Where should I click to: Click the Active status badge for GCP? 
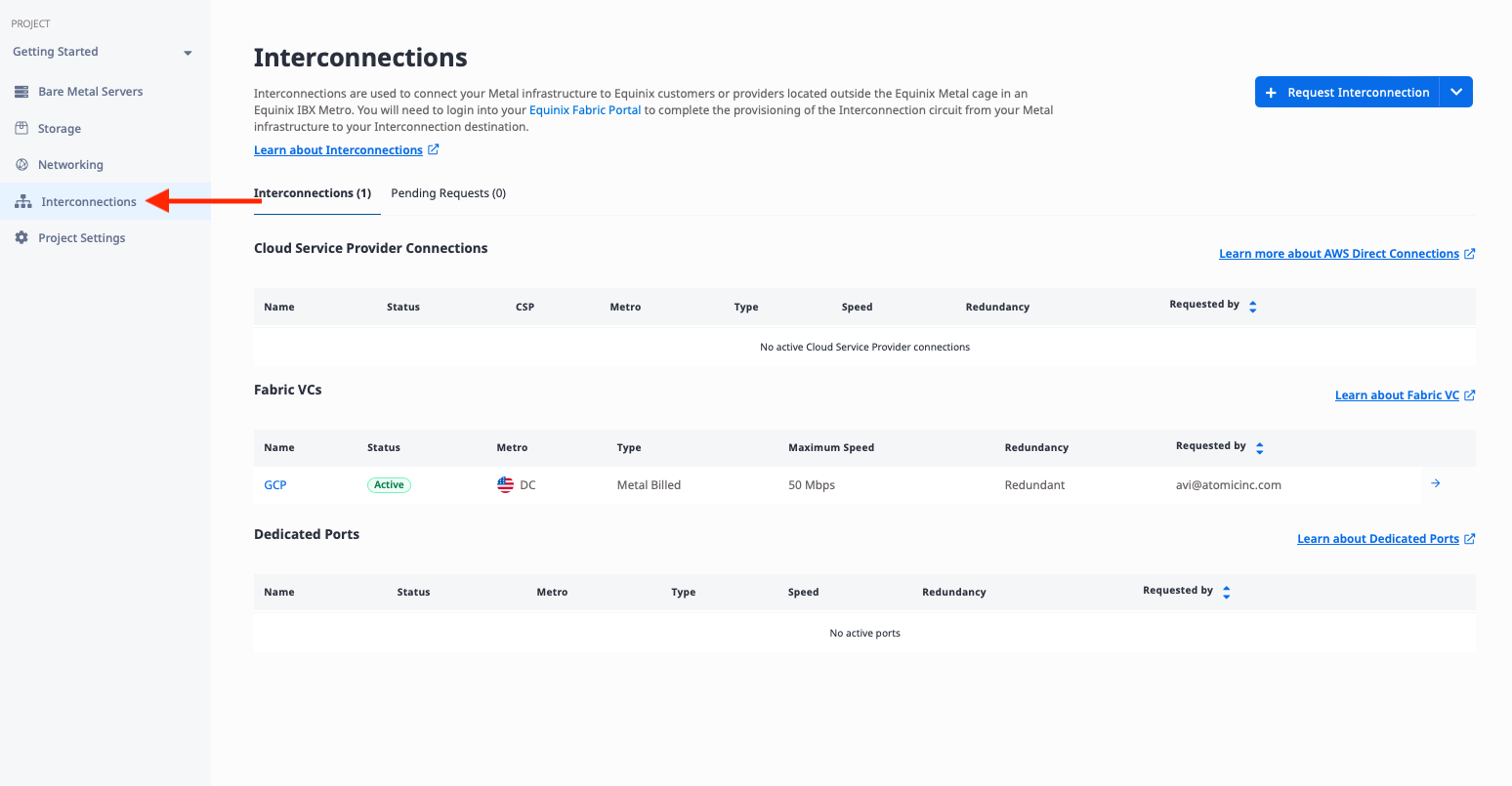(389, 485)
